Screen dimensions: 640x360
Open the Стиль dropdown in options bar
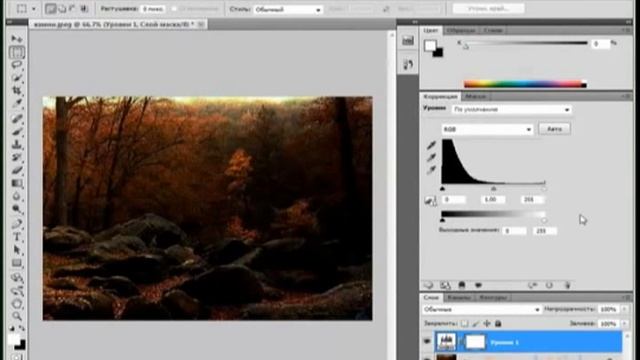288,9
